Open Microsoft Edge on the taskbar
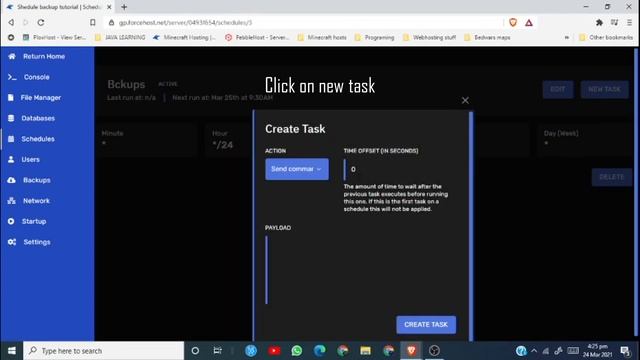The width and height of the screenshot is (640, 360). (x=320, y=351)
